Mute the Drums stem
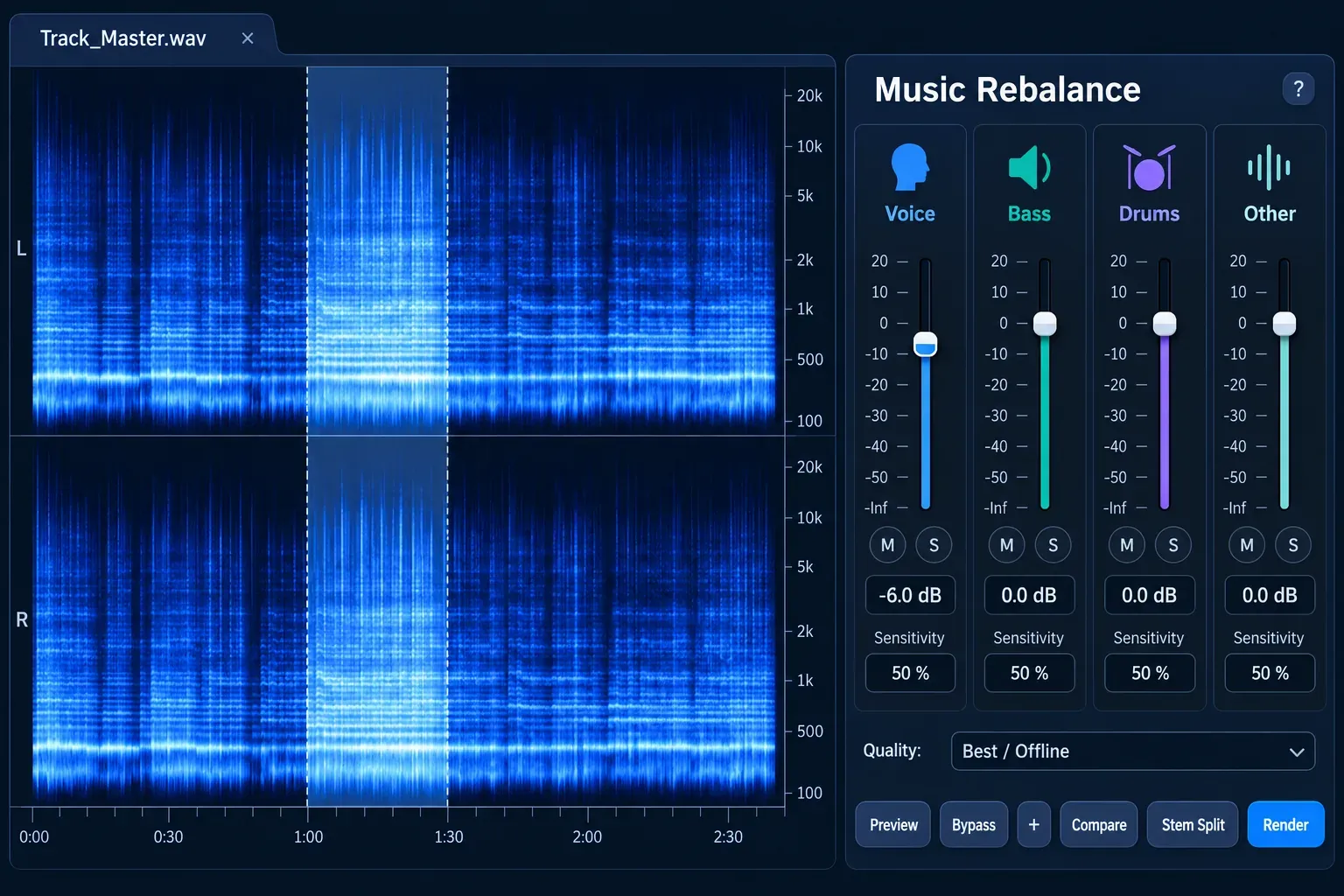Screen dimensions: 1344x896 pyautogui.click(x=1126, y=545)
